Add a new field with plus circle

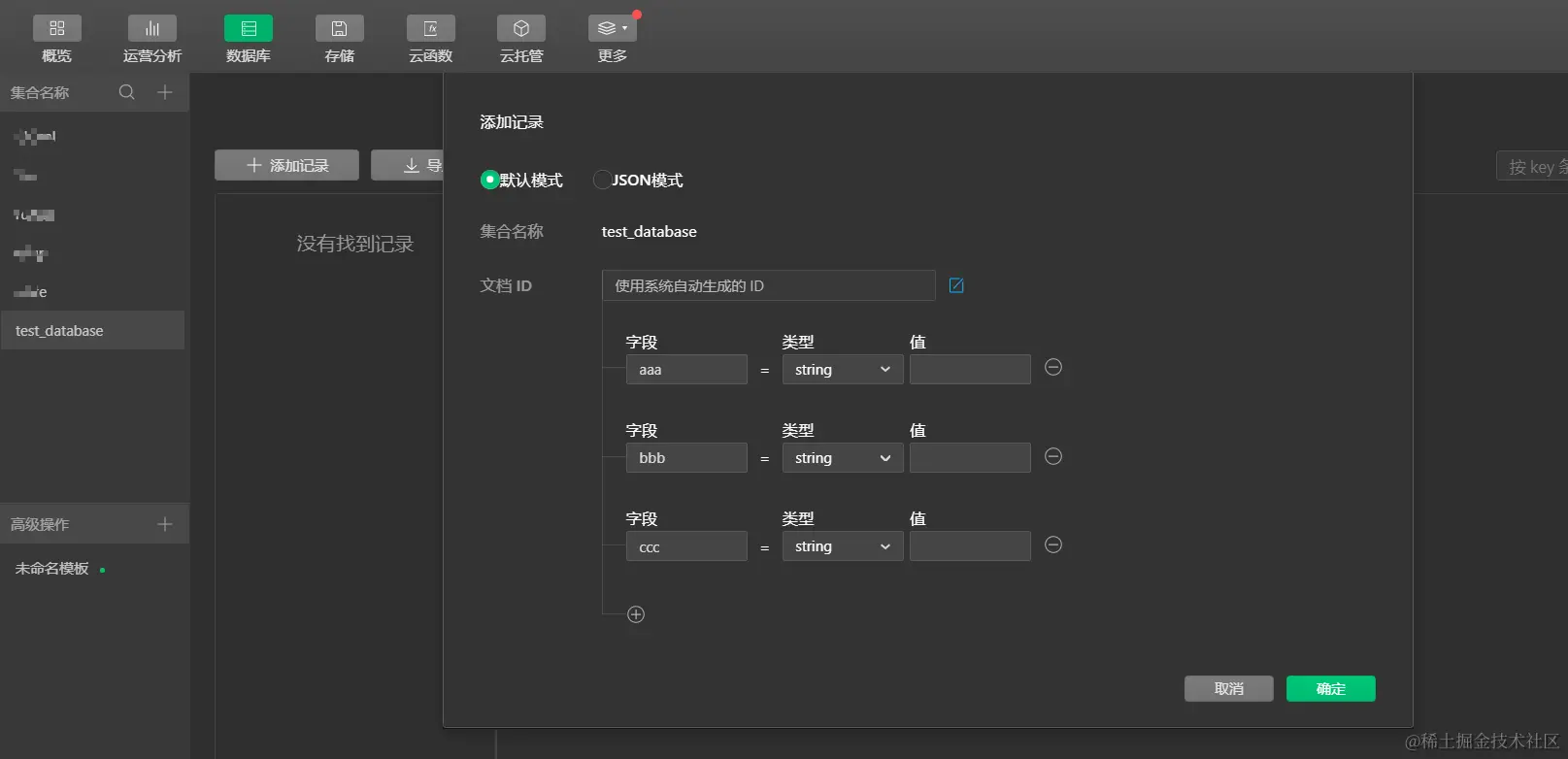[x=636, y=614]
